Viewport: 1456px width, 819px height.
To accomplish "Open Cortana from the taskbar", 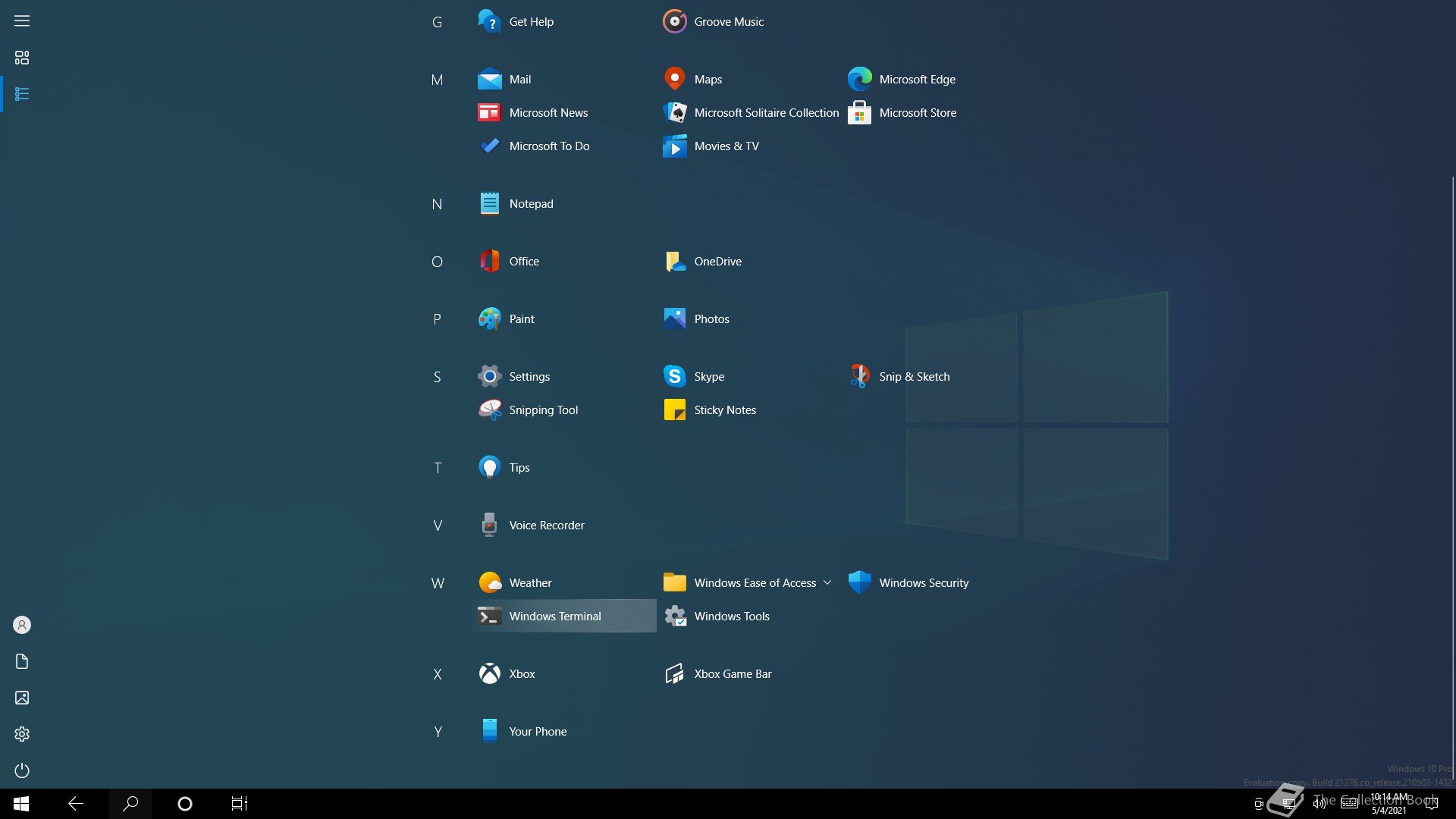I will (x=185, y=804).
